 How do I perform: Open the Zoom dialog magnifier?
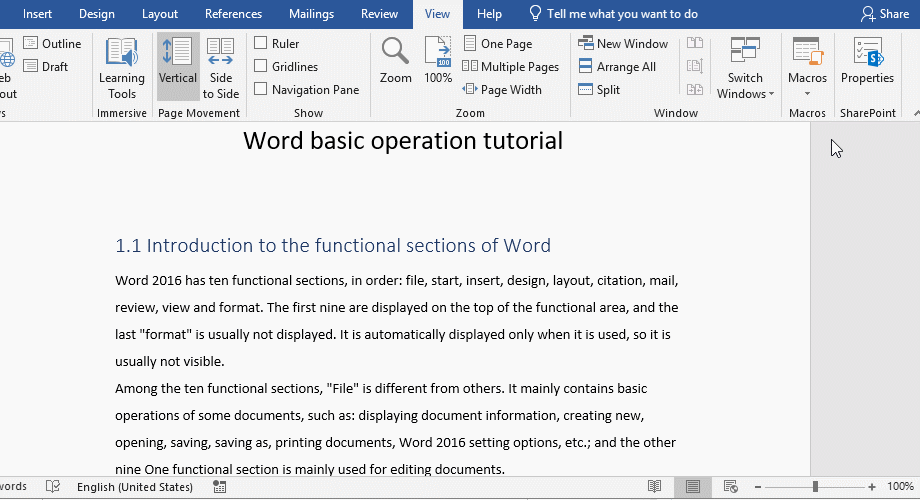click(x=395, y=60)
